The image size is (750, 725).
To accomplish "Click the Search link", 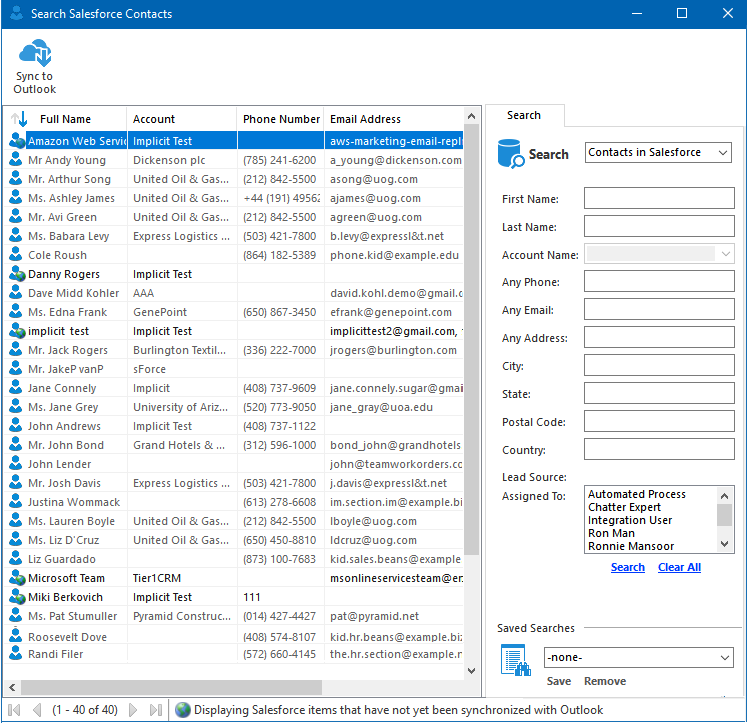I will point(627,567).
